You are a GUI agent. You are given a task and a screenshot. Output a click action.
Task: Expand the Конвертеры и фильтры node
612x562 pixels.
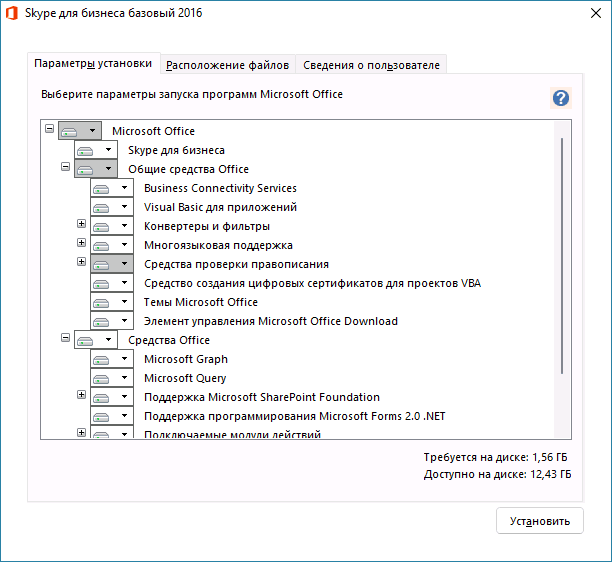click(x=82, y=224)
